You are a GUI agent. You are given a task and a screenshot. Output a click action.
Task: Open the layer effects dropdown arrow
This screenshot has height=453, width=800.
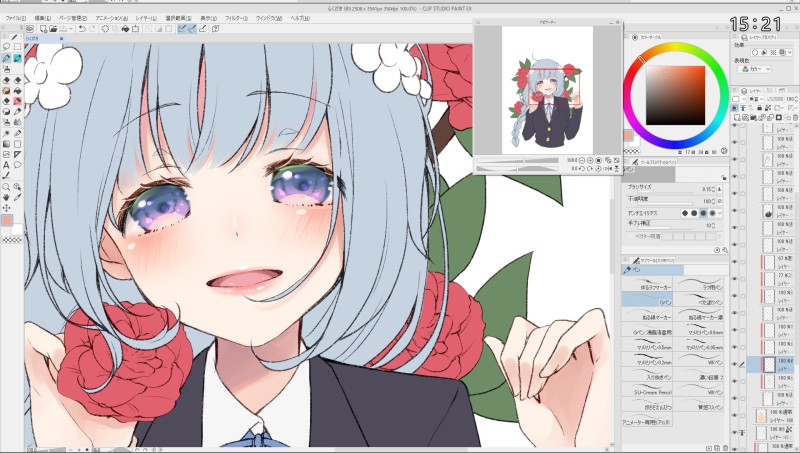click(x=790, y=53)
